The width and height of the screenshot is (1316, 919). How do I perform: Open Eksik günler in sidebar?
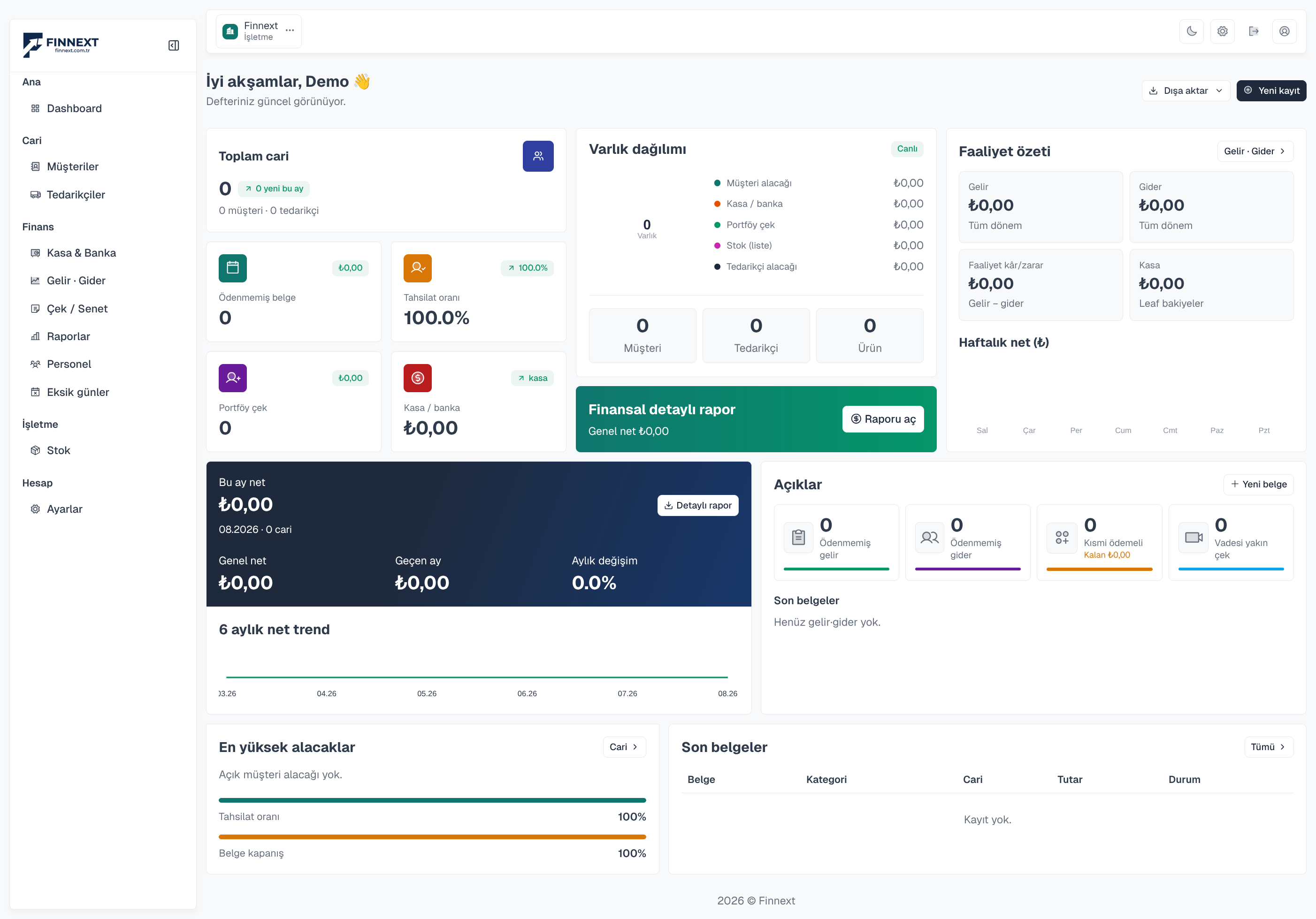tap(103, 393)
